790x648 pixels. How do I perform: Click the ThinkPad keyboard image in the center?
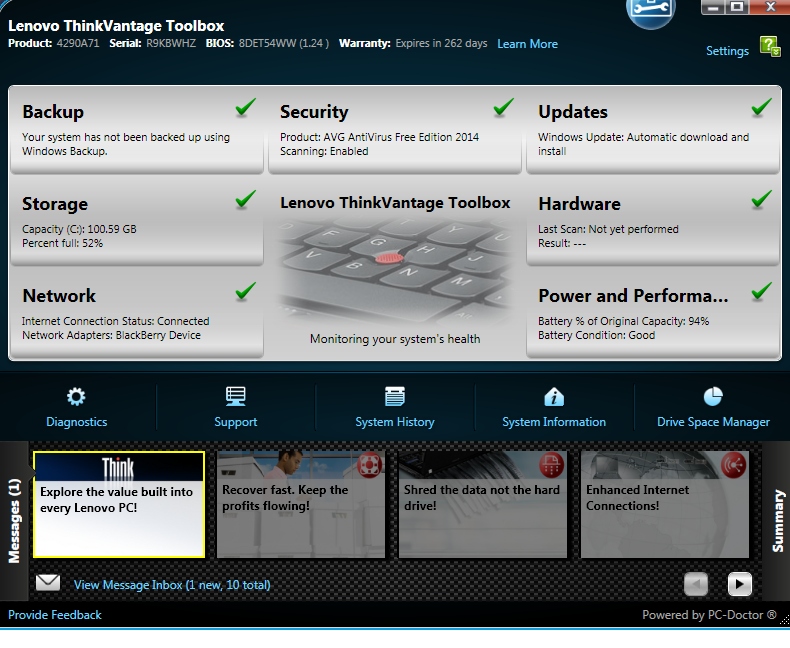395,270
